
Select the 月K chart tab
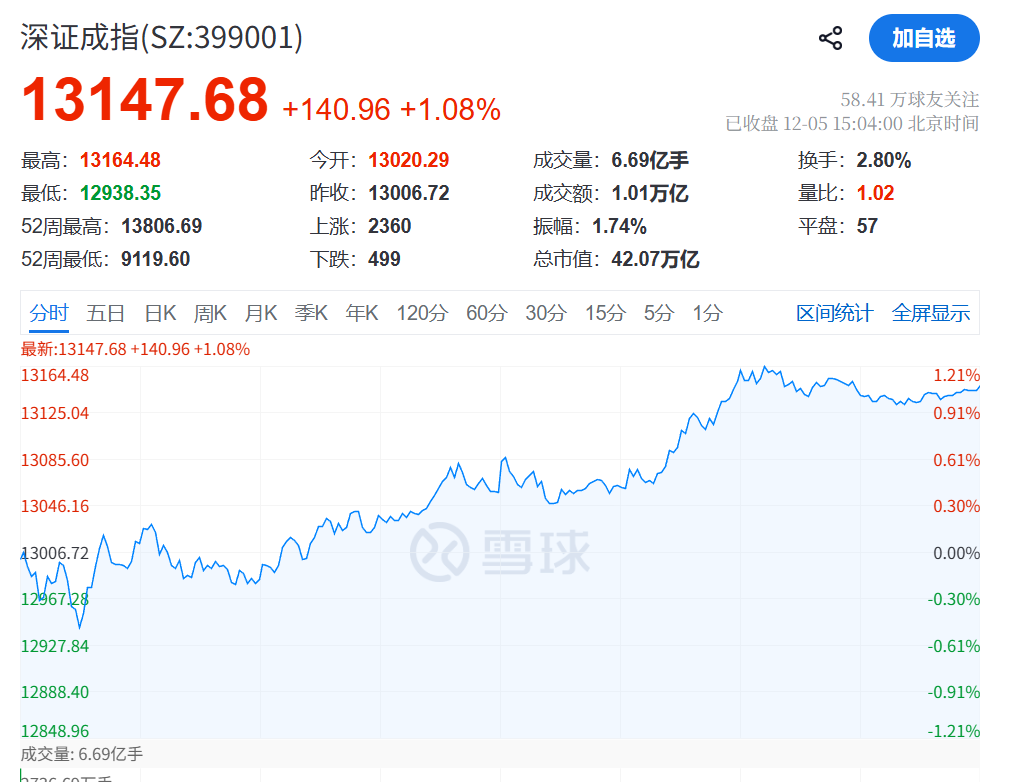(x=261, y=313)
